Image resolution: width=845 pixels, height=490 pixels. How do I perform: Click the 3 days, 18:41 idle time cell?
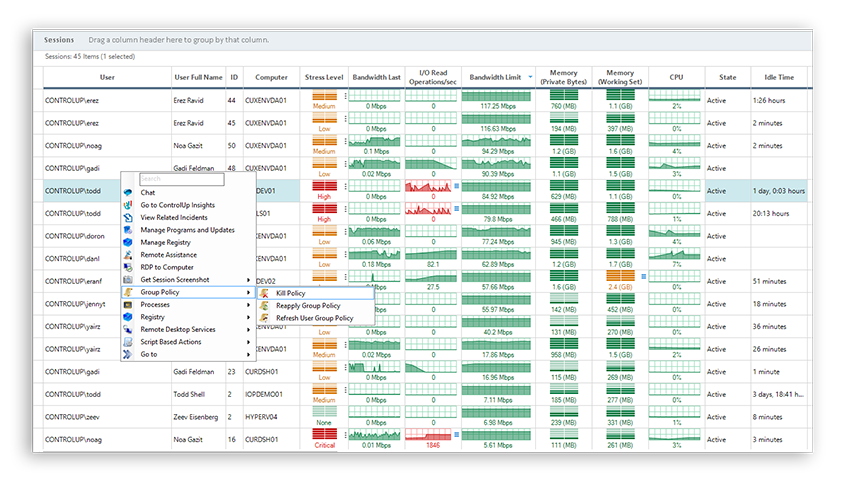click(x=778, y=395)
